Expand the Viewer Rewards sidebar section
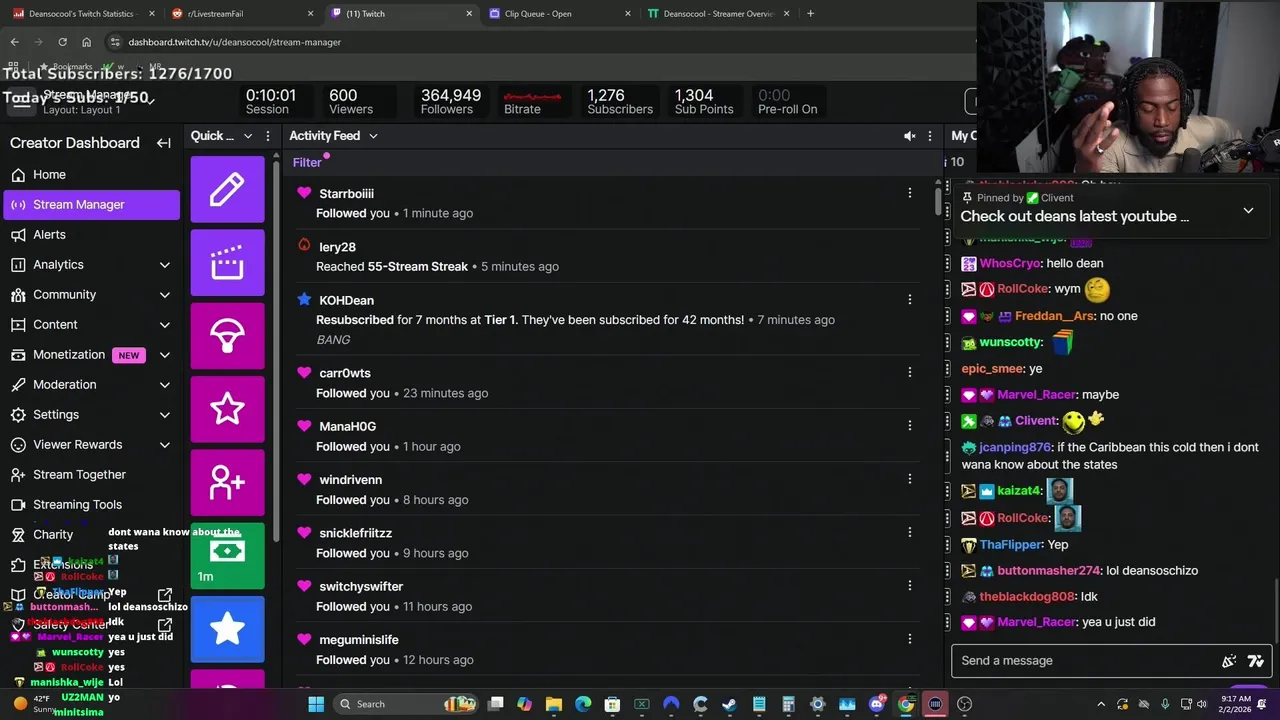The width and height of the screenshot is (1280, 720). [x=165, y=445]
